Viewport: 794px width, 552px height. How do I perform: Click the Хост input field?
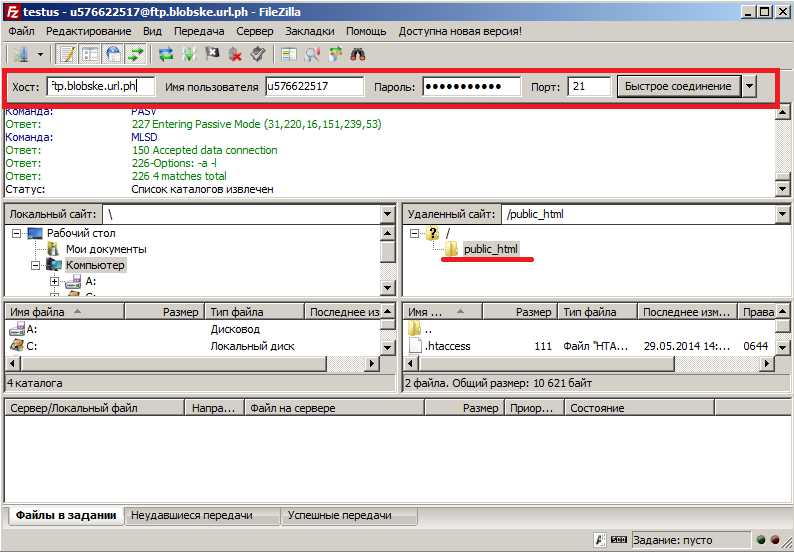(101, 86)
